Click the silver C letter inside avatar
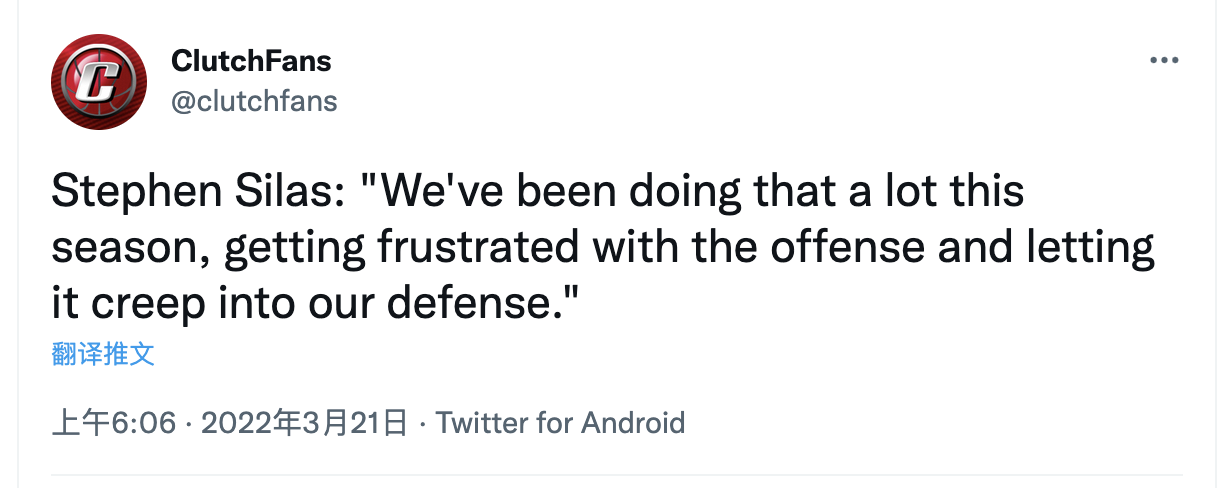Screen dimensions: 1228x488 click(x=99, y=82)
